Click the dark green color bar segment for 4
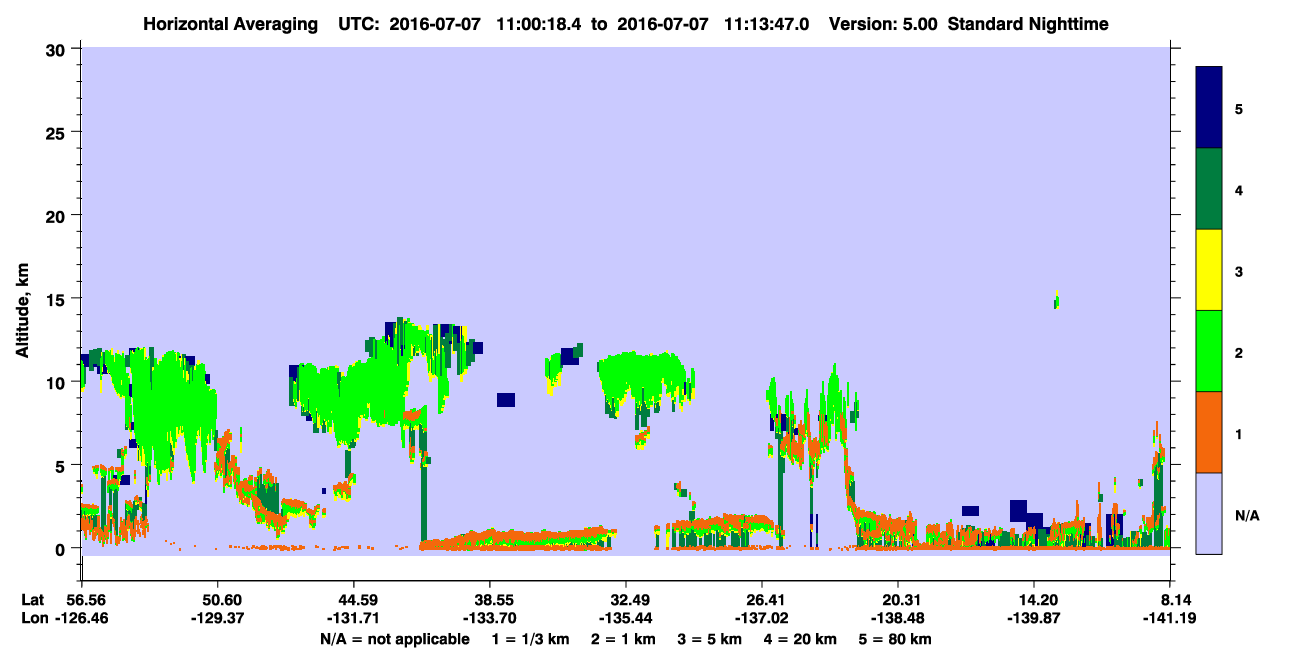Viewport: 1300px width, 667px height. point(1209,189)
